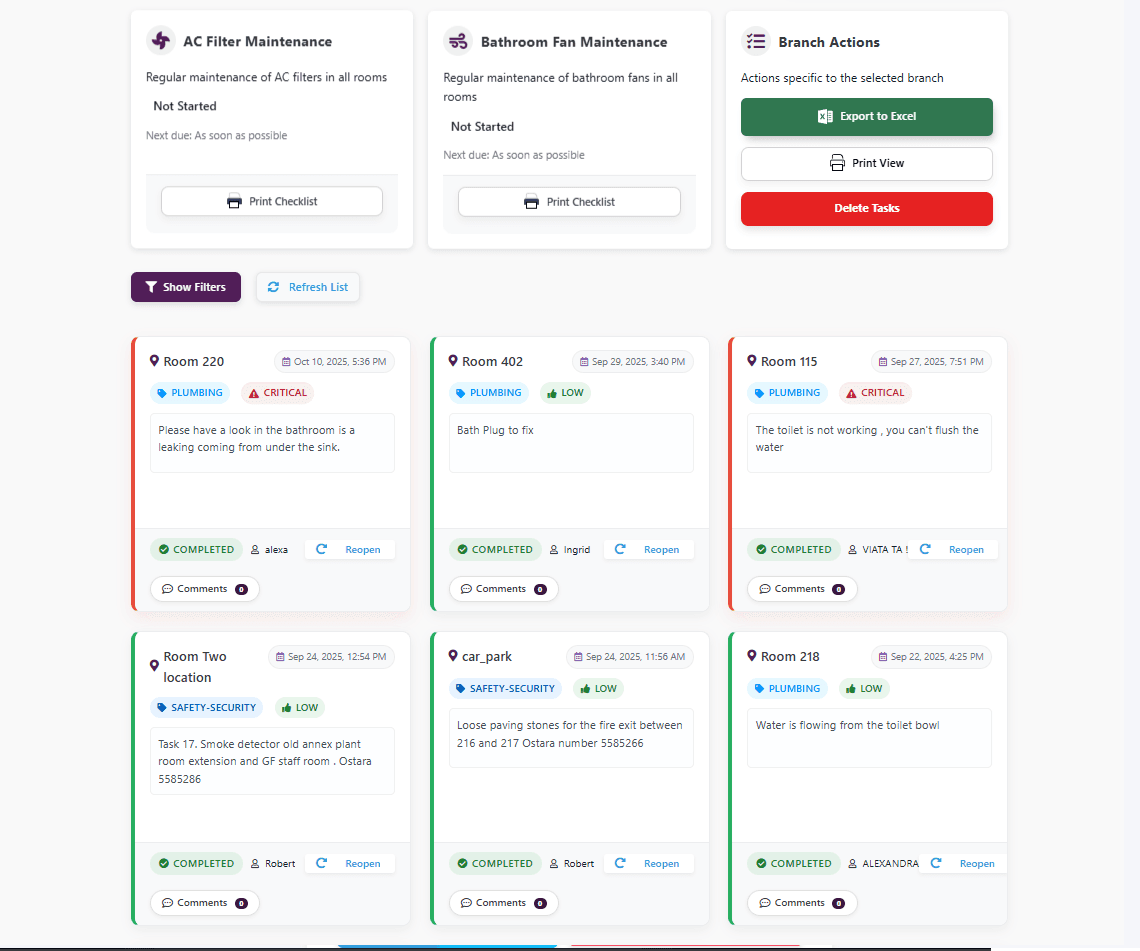Click the Refresh List link

click(307, 287)
